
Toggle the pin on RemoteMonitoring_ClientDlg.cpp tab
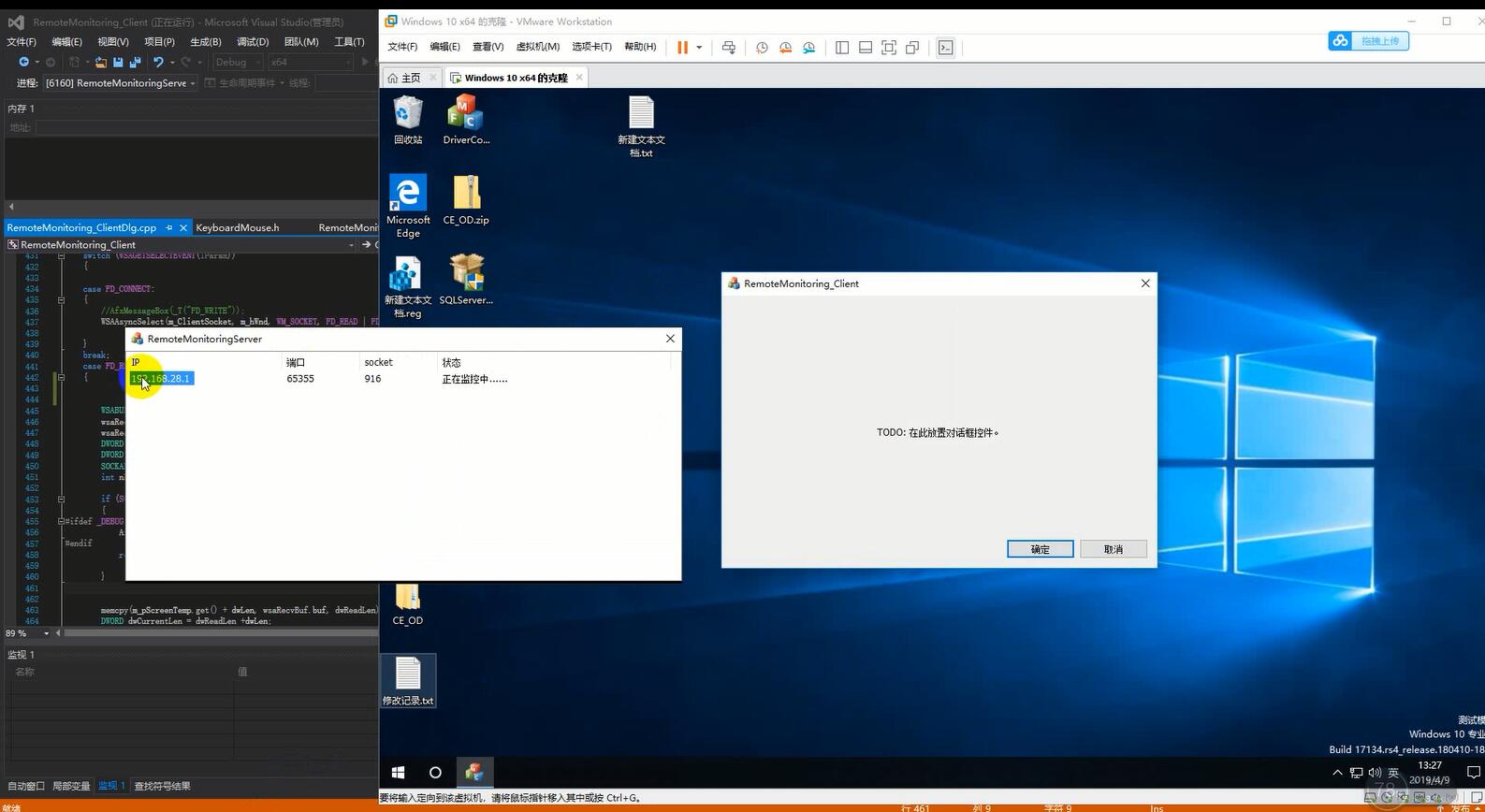click(x=169, y=227)
